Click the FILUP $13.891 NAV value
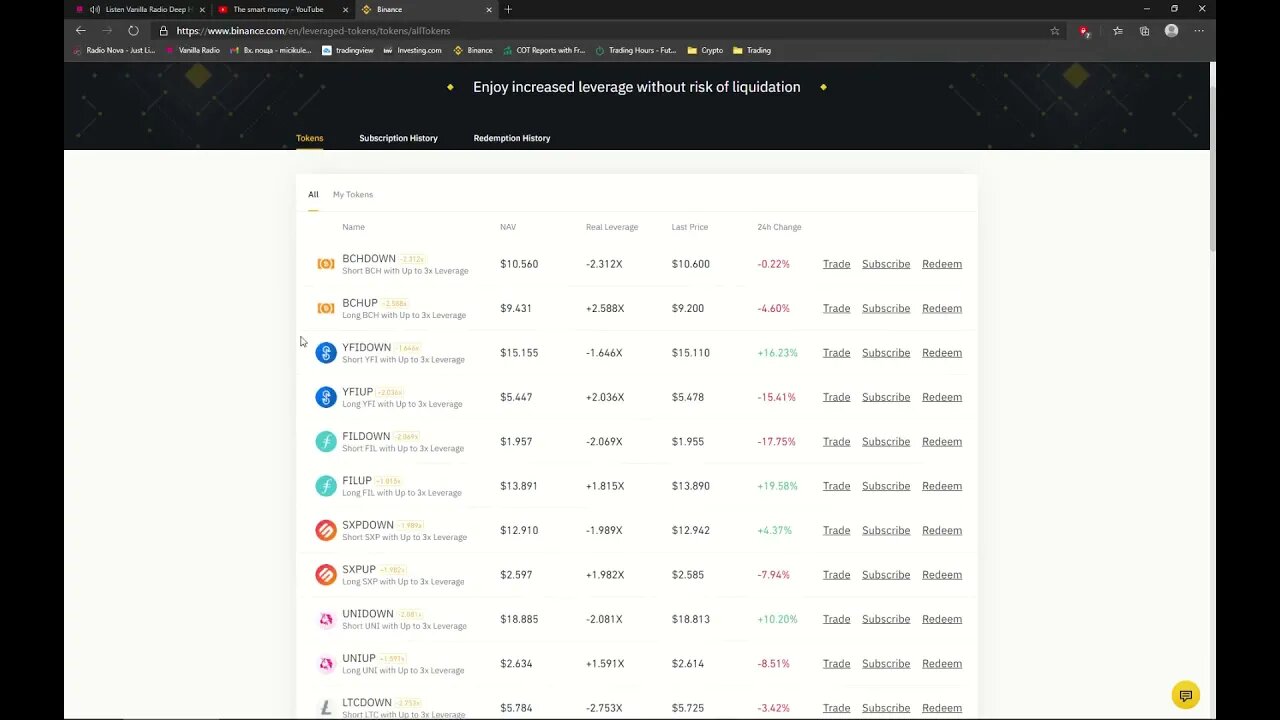Image resolution: width=1280 pixels, height=720 pixels. (519, 486)
